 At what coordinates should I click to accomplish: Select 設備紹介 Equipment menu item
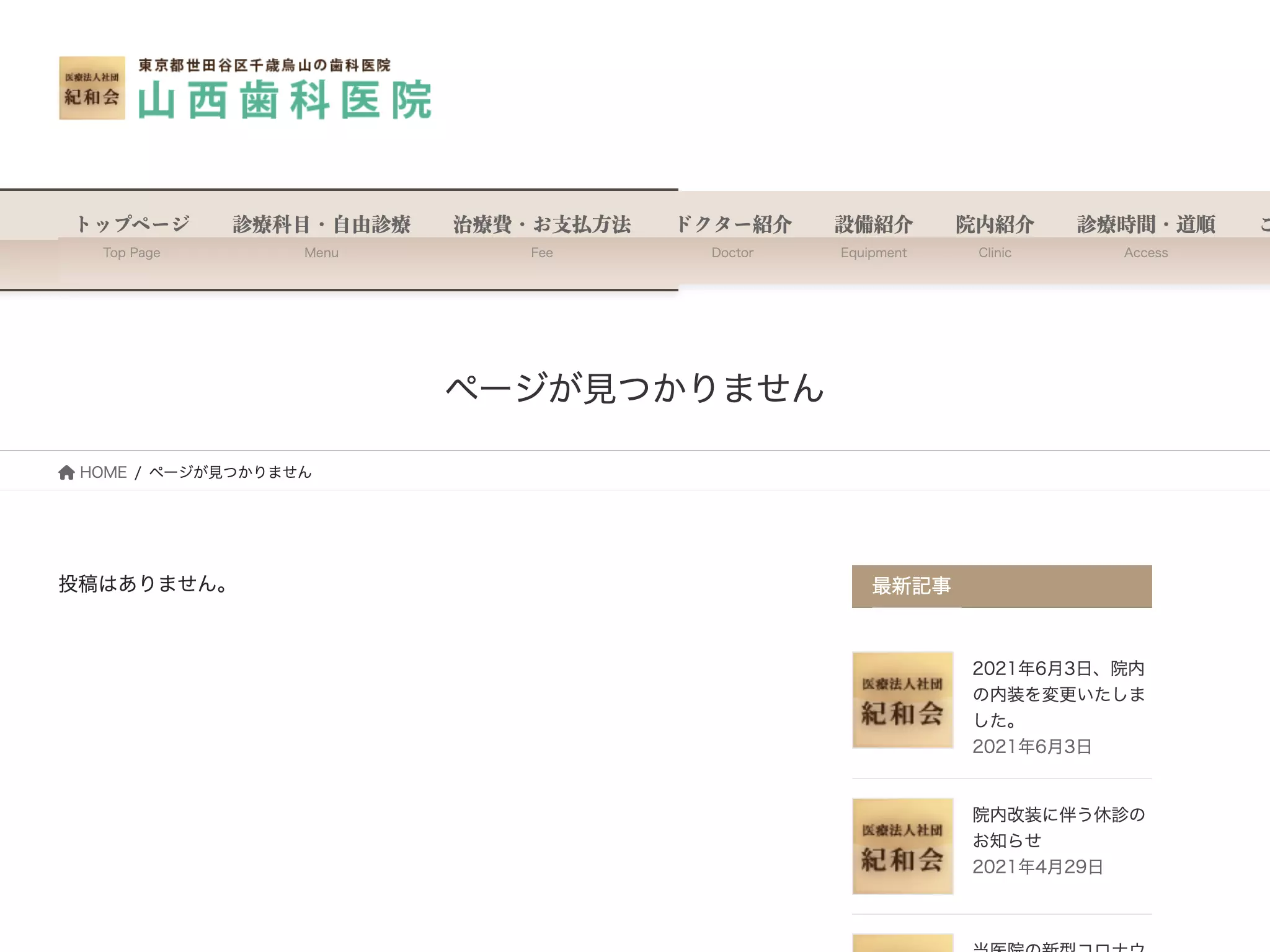coord(873,237)
